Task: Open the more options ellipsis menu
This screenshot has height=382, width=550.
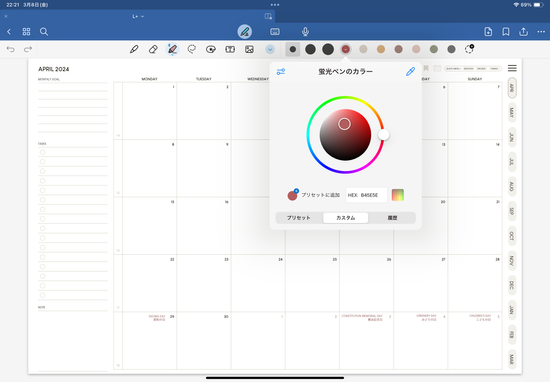Action: click(541, 32)
